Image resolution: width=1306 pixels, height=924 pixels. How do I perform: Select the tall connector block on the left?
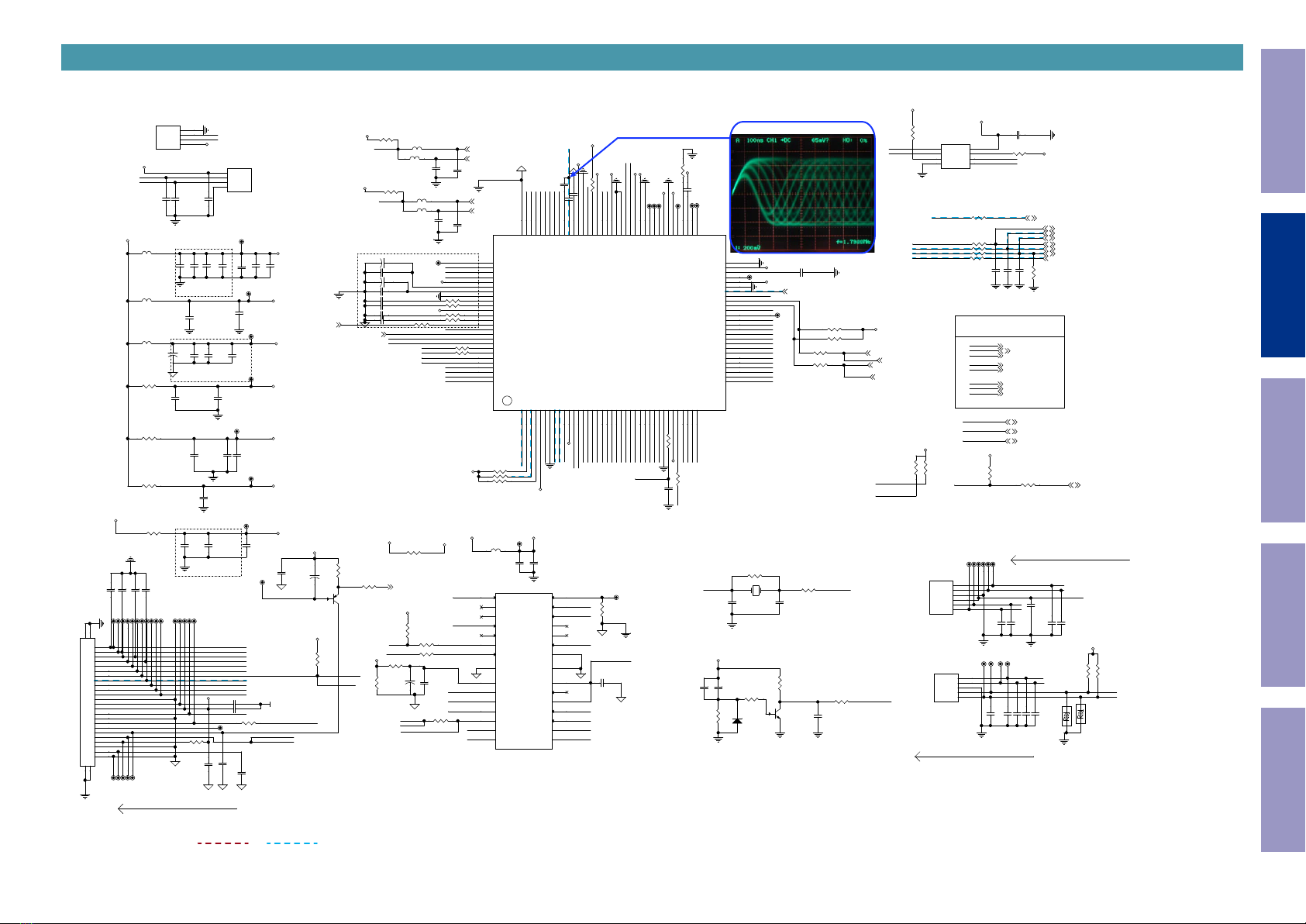88,702
